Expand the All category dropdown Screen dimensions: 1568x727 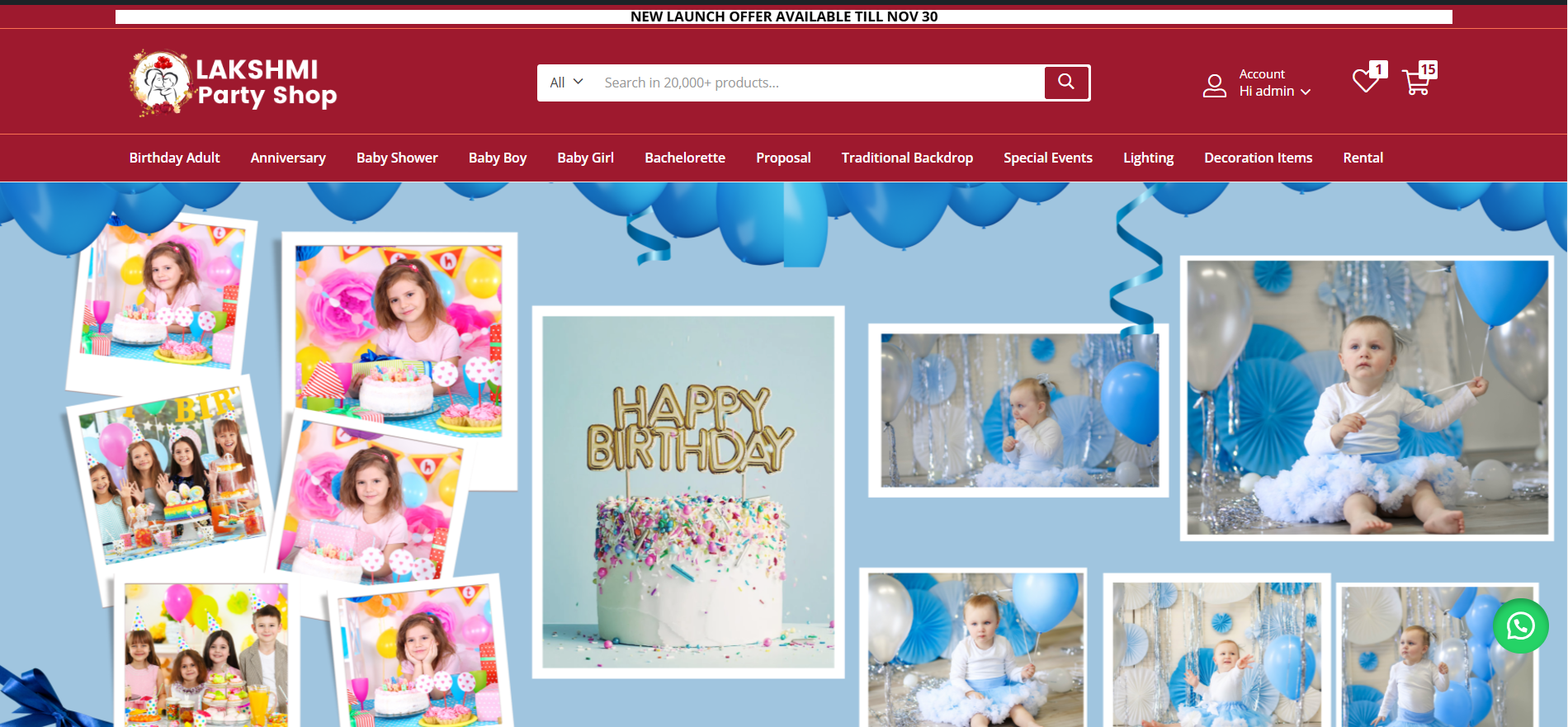[566, 83]
